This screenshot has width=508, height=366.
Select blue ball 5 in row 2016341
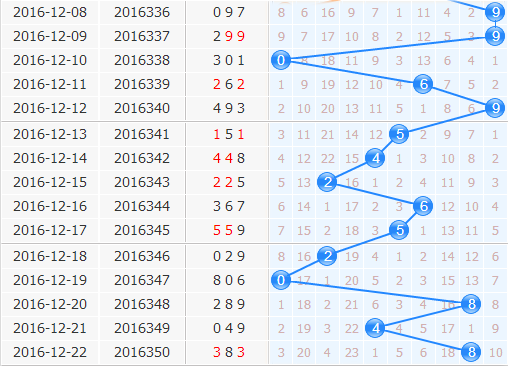pos(399,134)
